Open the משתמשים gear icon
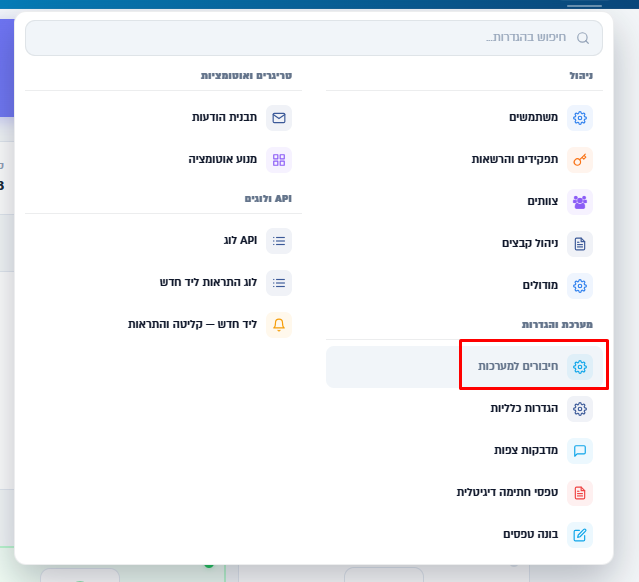This screenshot has width=639, height=582. (580, 118)
